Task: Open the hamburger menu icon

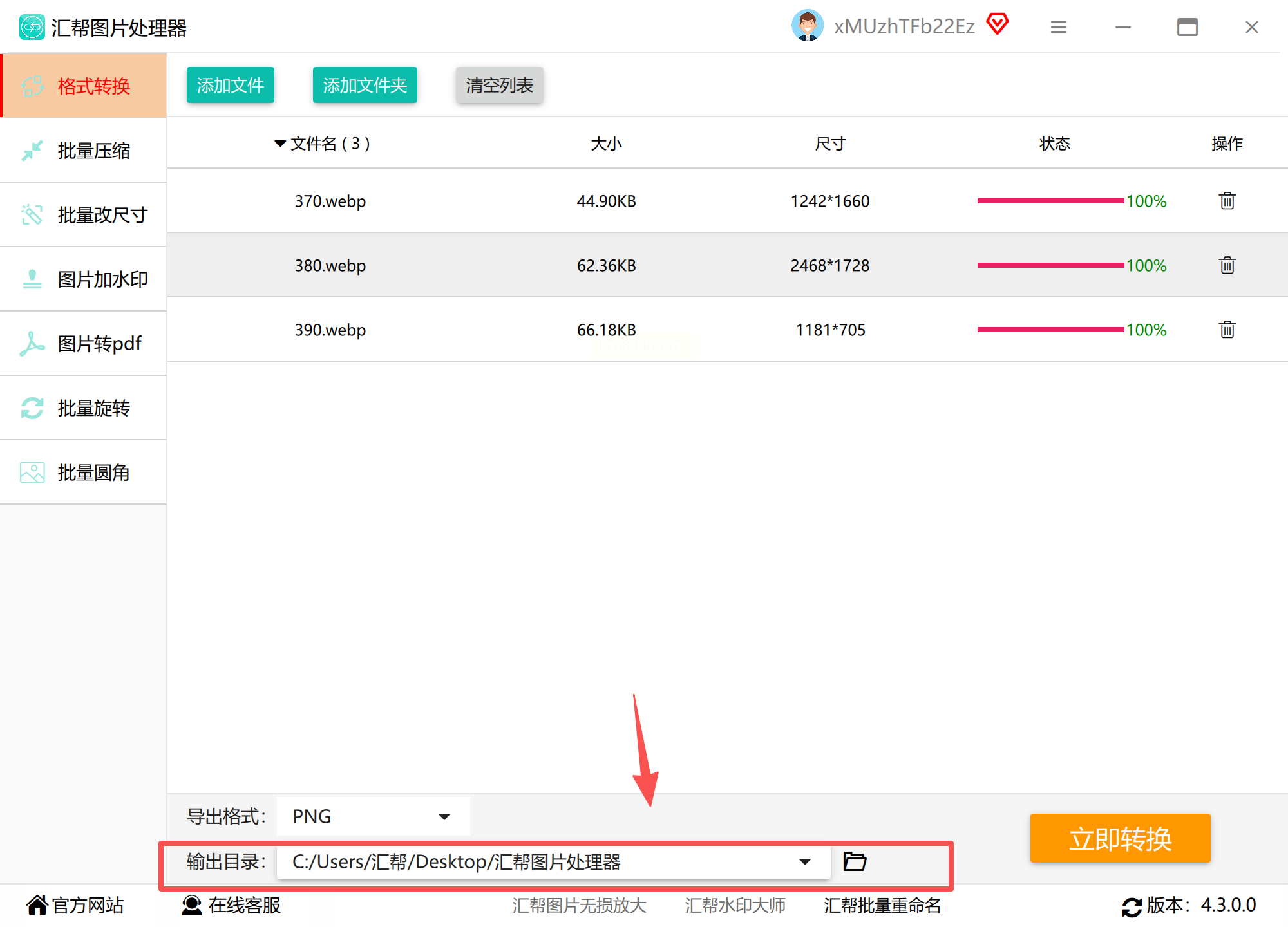Action: tap(1058, 27)
